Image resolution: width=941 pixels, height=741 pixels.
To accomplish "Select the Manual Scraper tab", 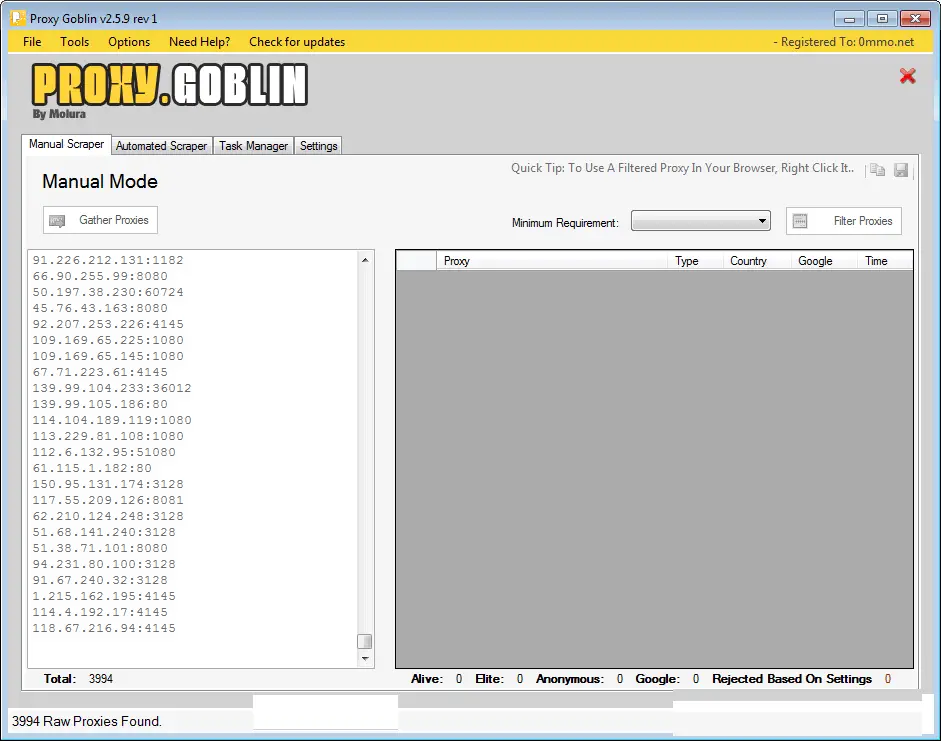I will pyautogui.click(x=66, y=144).
